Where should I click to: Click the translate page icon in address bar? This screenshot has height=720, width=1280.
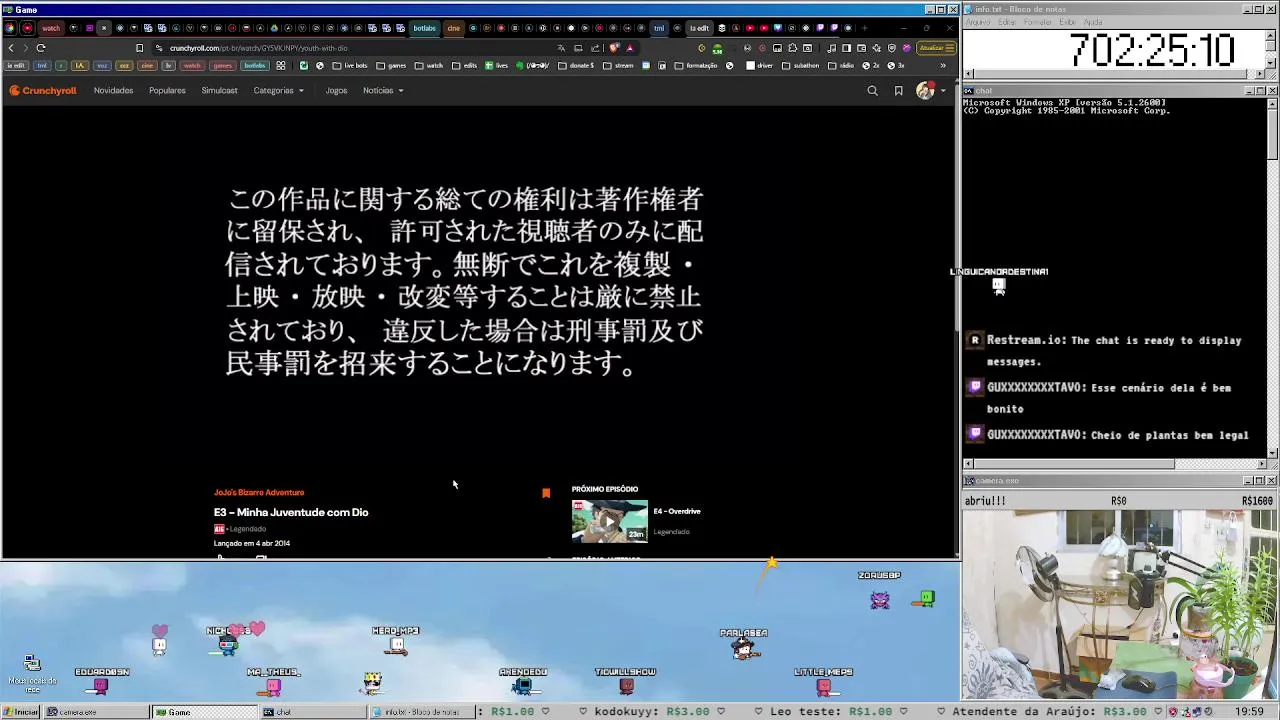pyautogui.click(x=561, y=48)
